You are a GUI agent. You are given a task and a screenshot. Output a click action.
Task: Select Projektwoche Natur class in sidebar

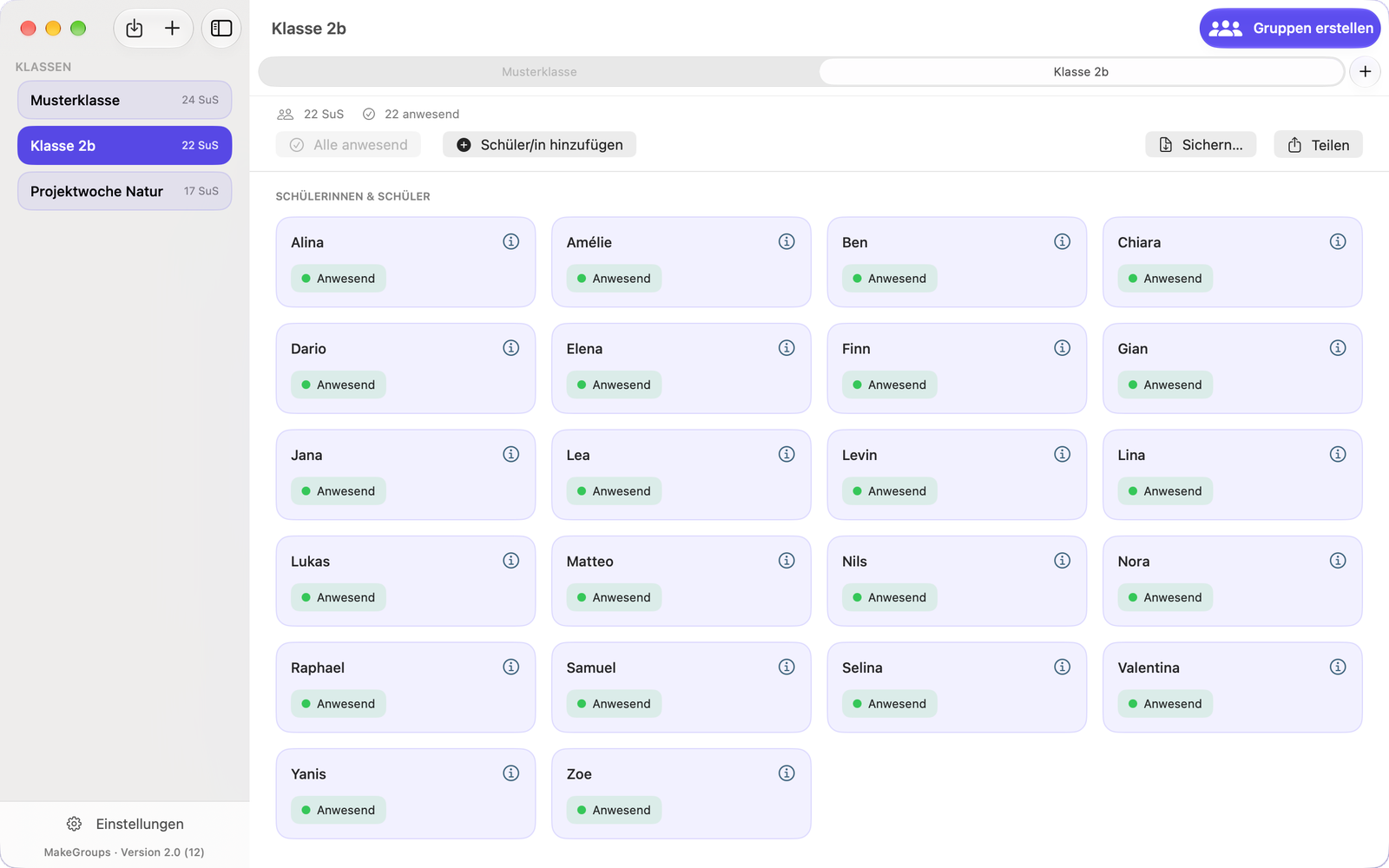coord(124,191)
